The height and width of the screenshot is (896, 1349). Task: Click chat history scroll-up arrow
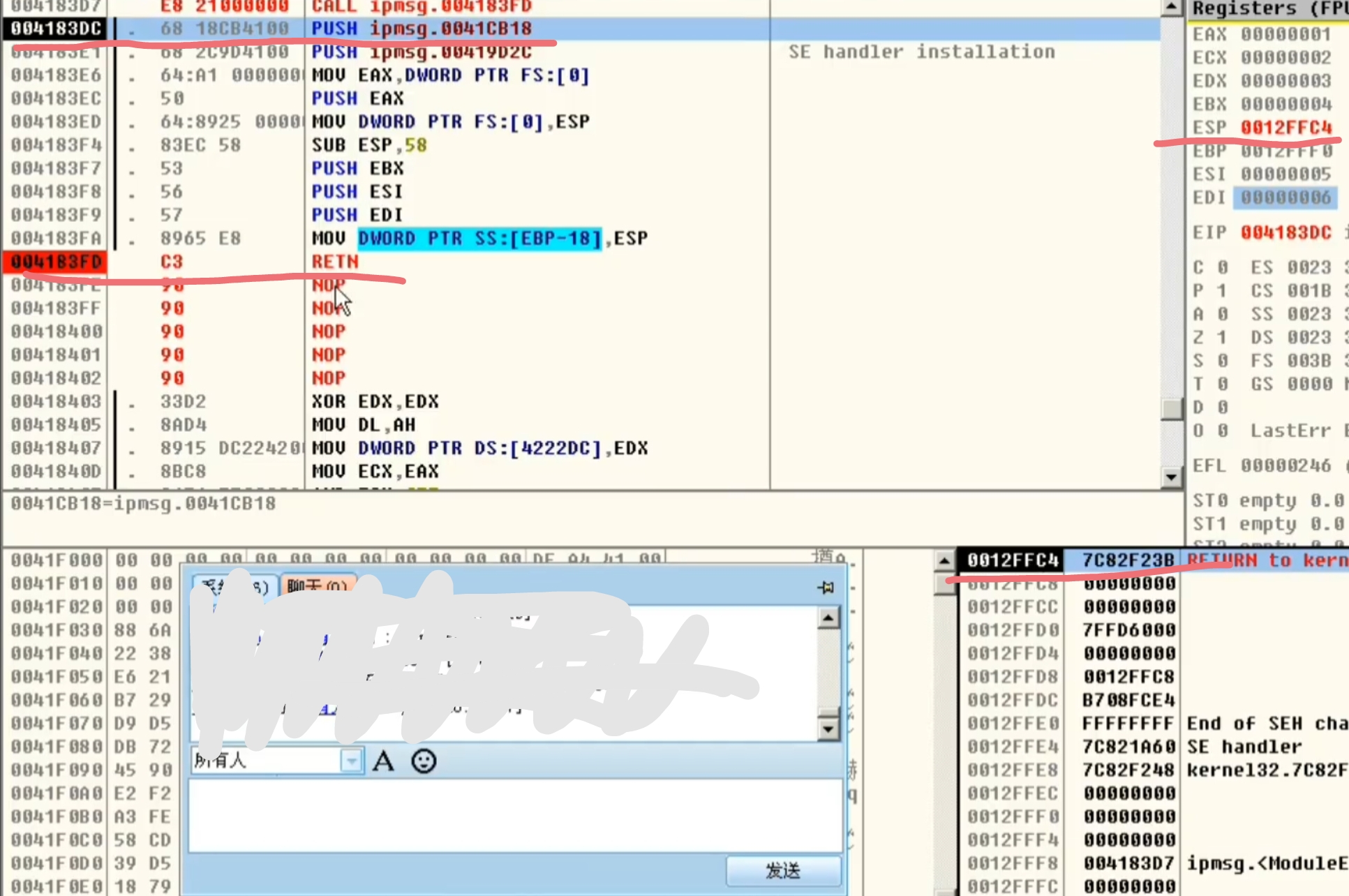[828, 618]
